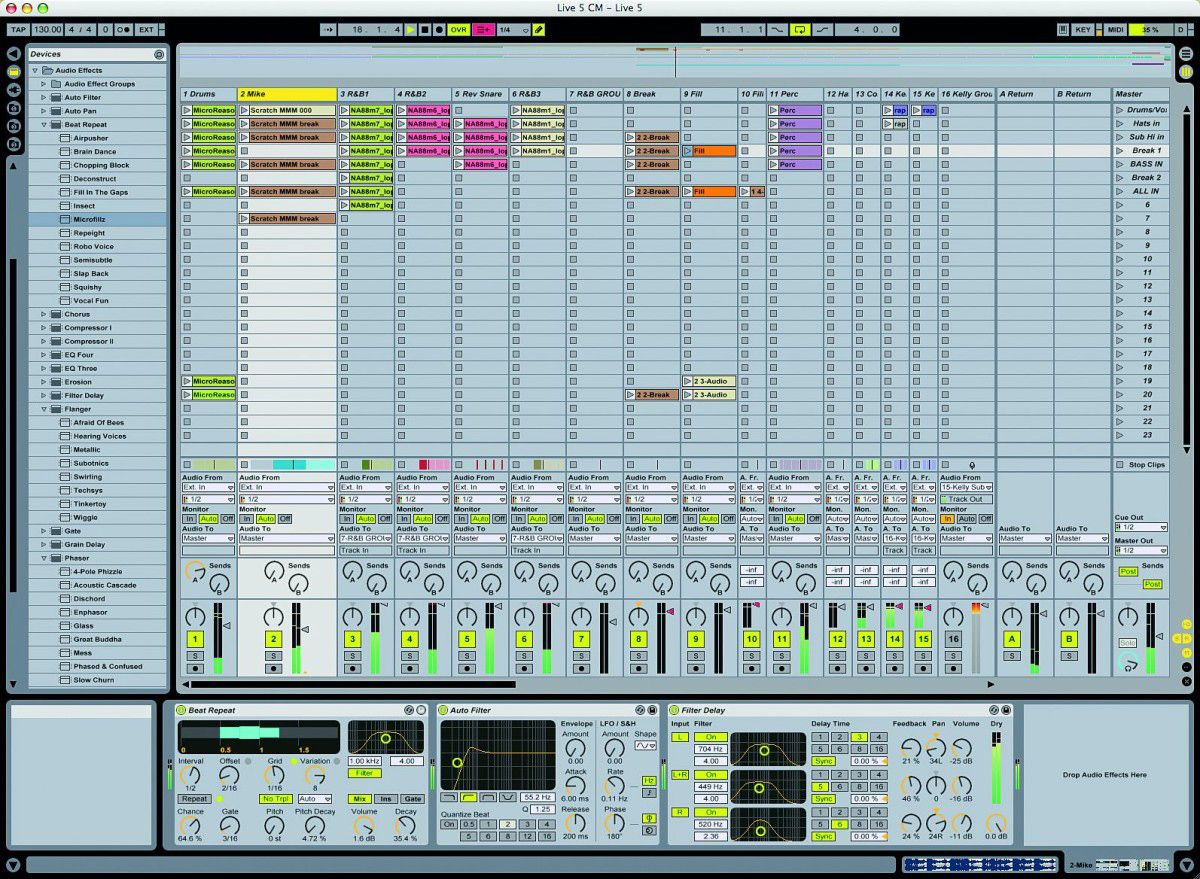This screenshot has height=879, width=1200.
Task: Select the 2 Mike track header
Action: (x=286, y=94)
